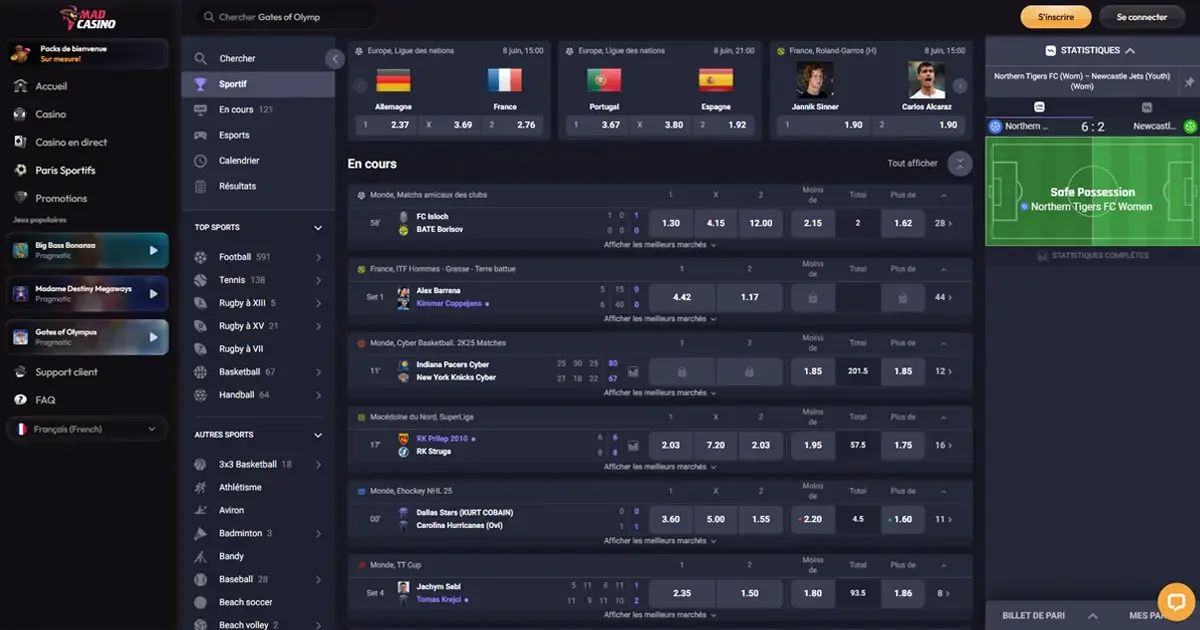Pin the Northern Tigers match statistics
This screenshot has height=630, width=1200.
pyautogui.click(x=1189, y=82)
